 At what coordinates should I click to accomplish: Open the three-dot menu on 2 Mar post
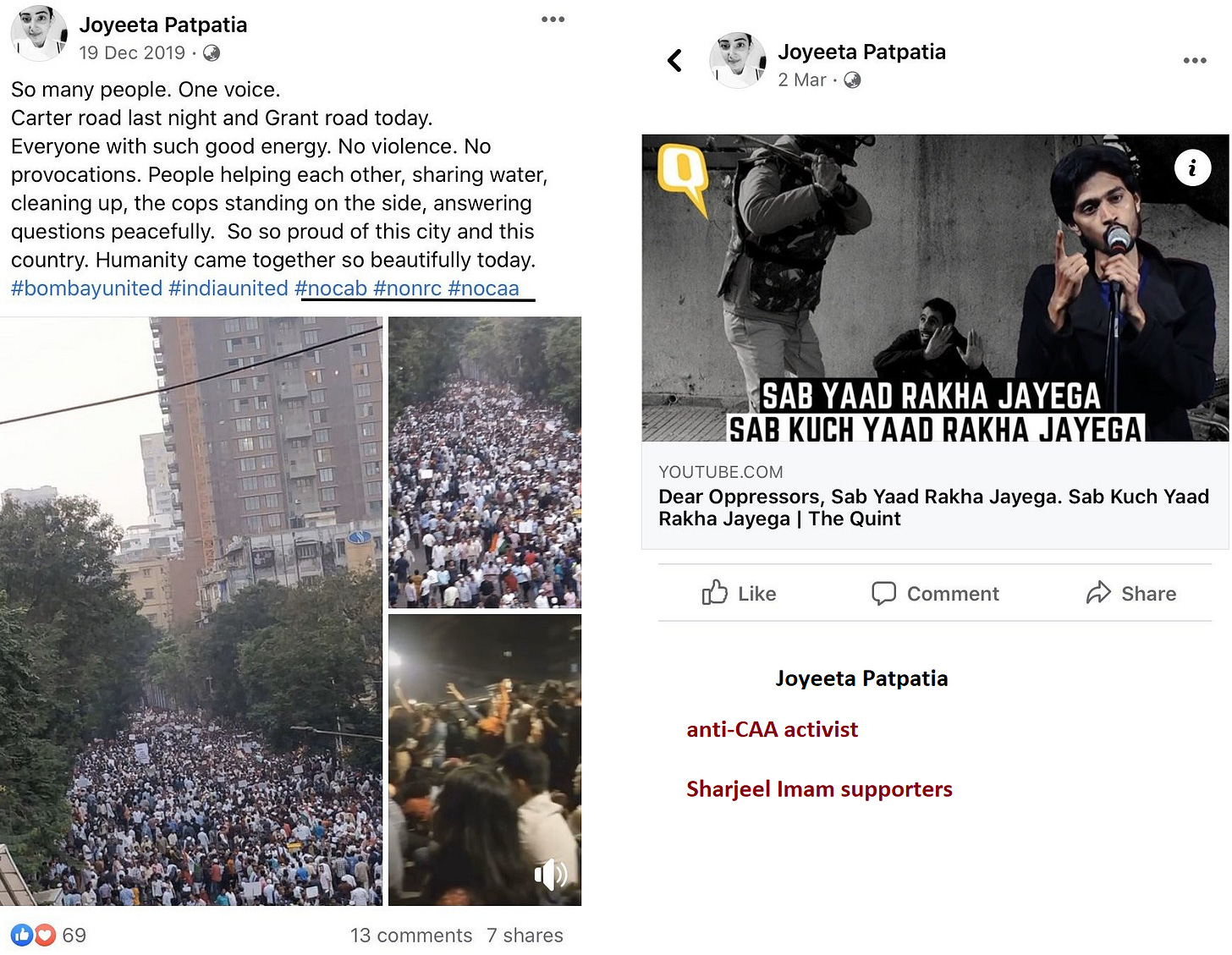pos(1195,60)
